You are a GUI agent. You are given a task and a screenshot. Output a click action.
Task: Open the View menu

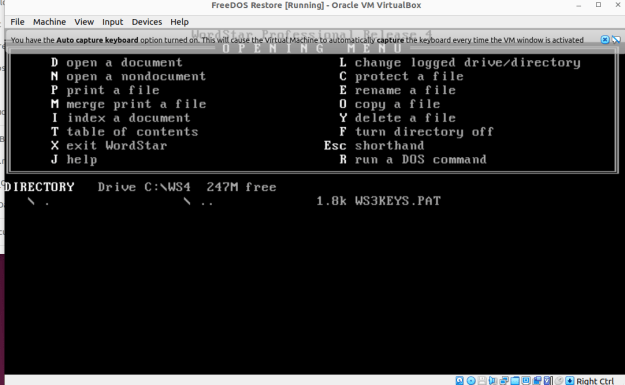coord(84,22)
